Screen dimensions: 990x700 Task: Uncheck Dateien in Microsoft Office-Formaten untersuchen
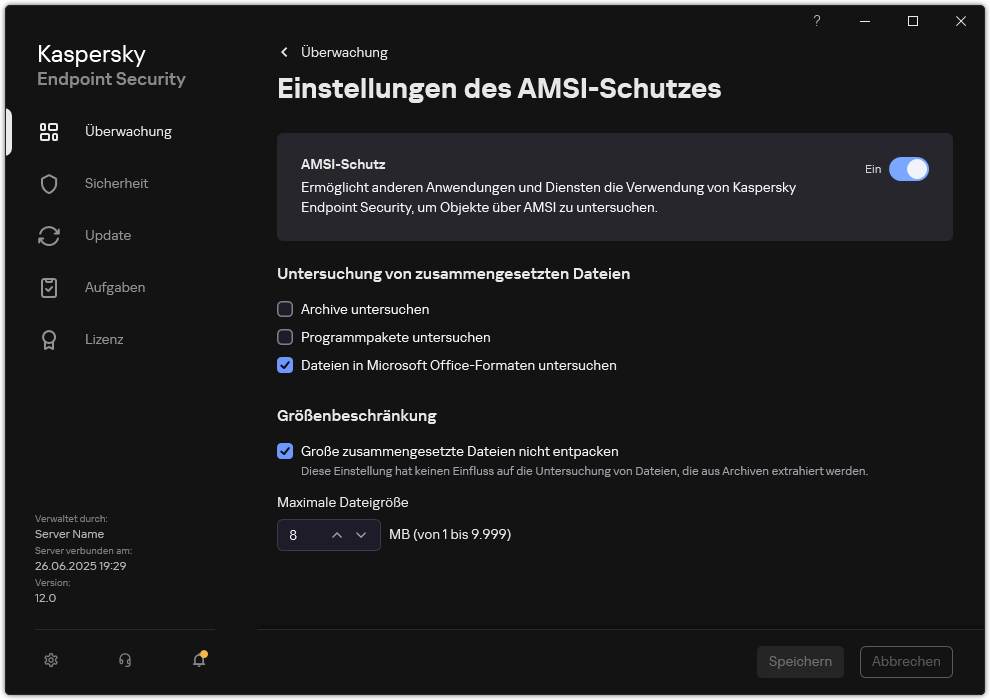285,365
